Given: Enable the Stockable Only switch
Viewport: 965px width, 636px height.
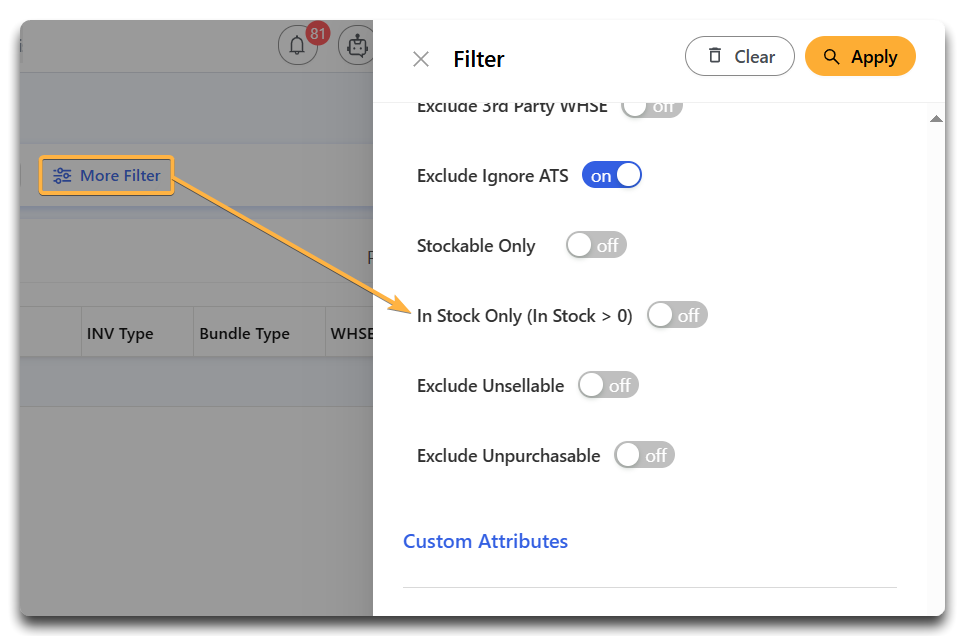Looking at the screenshot, I should tap(596, 245).
